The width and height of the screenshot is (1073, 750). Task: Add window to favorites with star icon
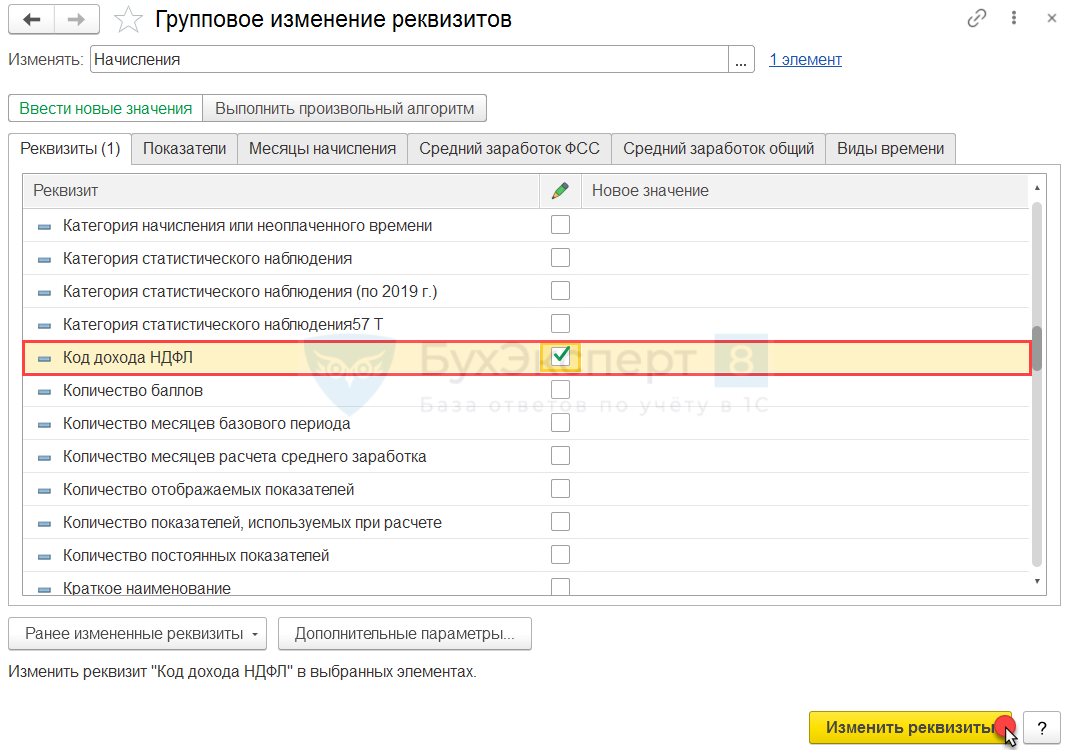click(x=128, y=19)
